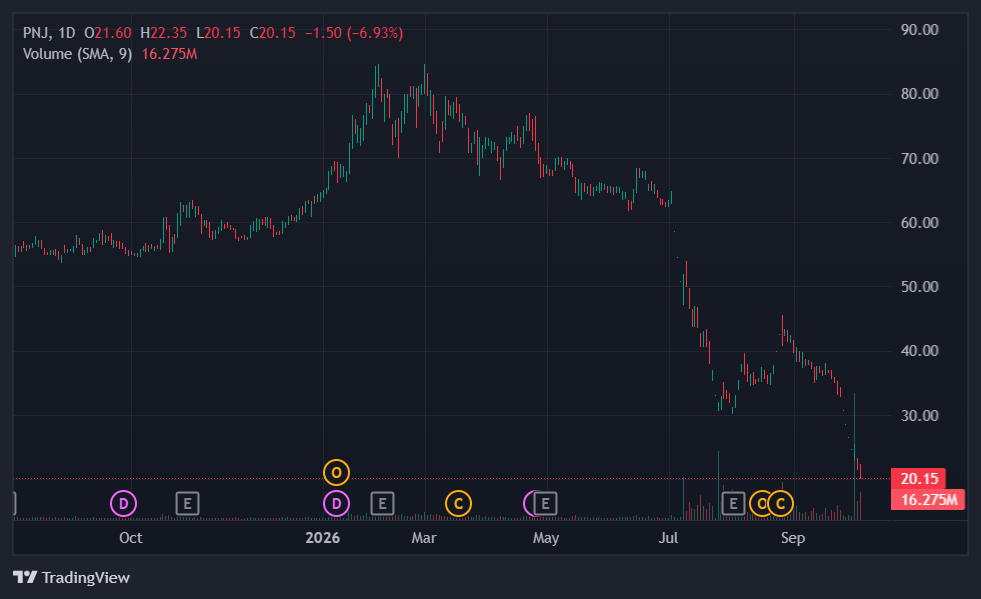This screenshot has height=599, width=981.
Task: Click the orange C marker near Mar
Action: pos(458,503)
